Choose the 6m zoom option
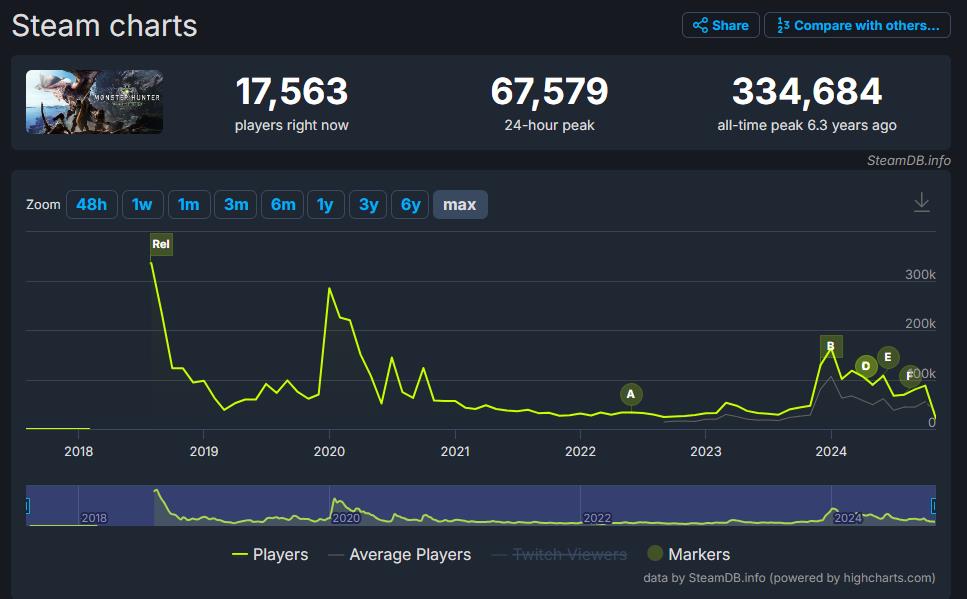Screen dimensions: 967x599 pyautogui.click(x=283, y=205)
